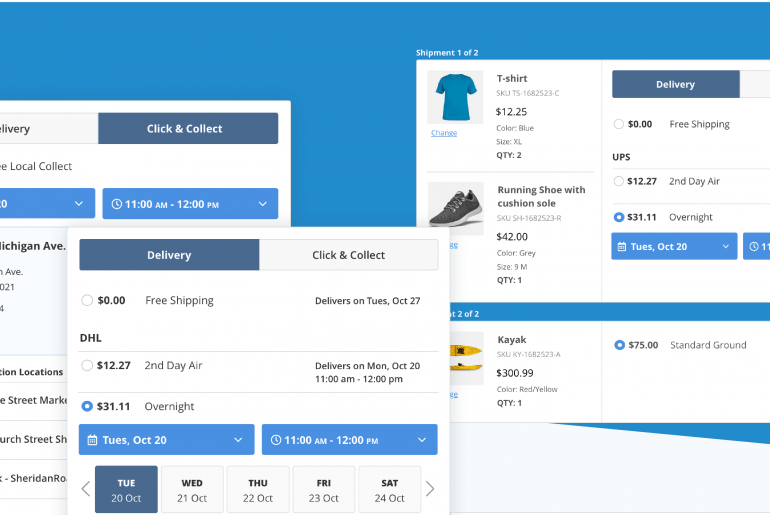The image size is (770, 515).
Task: Click clock icon in front 11:00 AM time dropdown
Action: [276, 440]
